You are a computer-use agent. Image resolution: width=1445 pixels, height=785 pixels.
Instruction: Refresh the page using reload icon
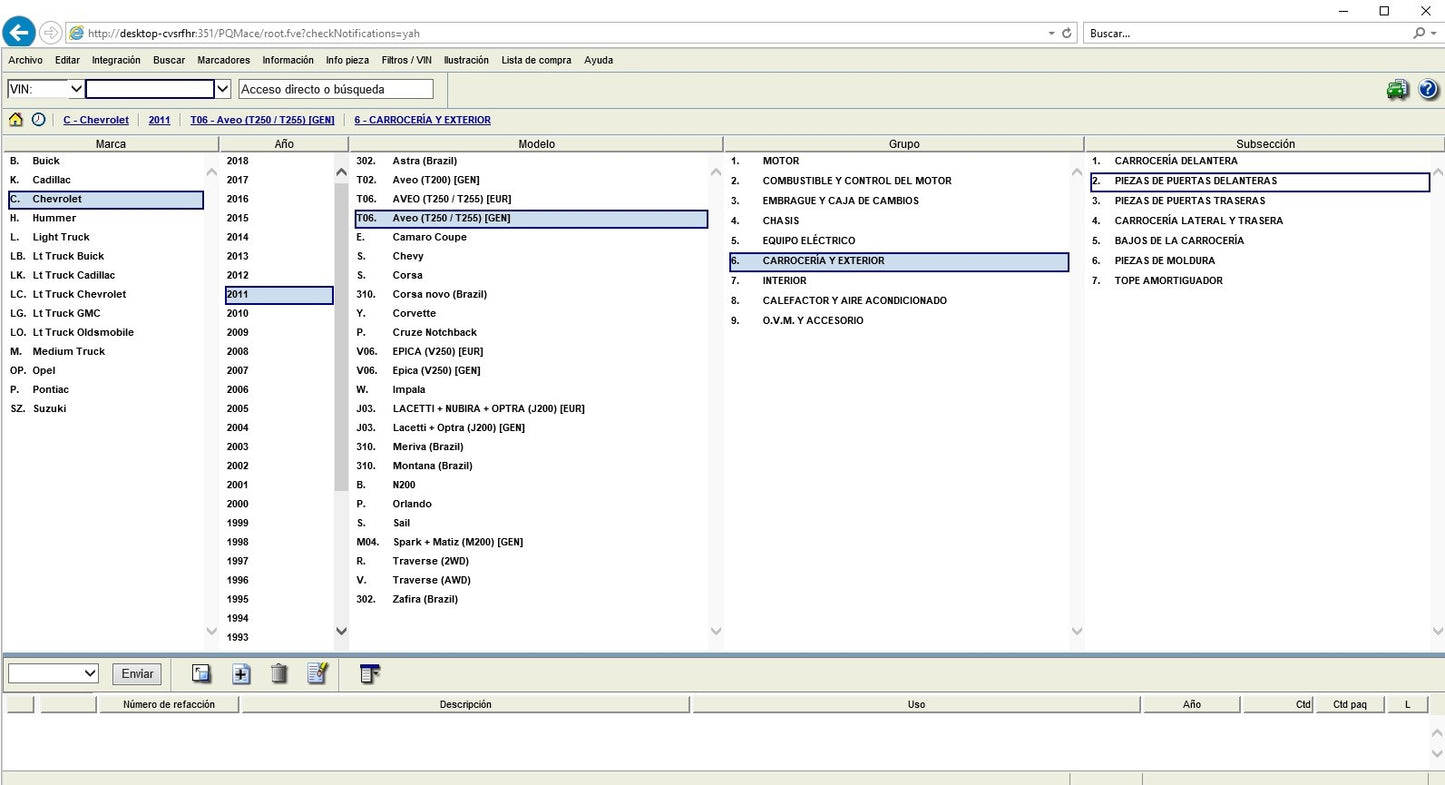(x=1067, y=33)
